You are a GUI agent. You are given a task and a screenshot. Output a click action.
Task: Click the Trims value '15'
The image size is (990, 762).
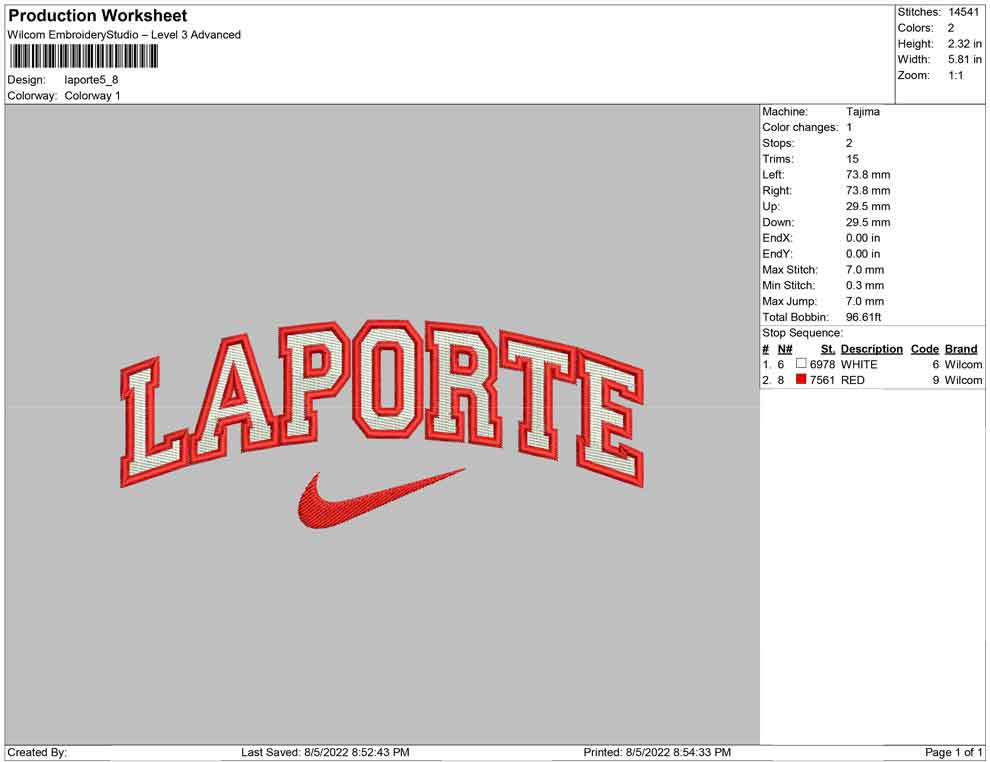[852, 159]
